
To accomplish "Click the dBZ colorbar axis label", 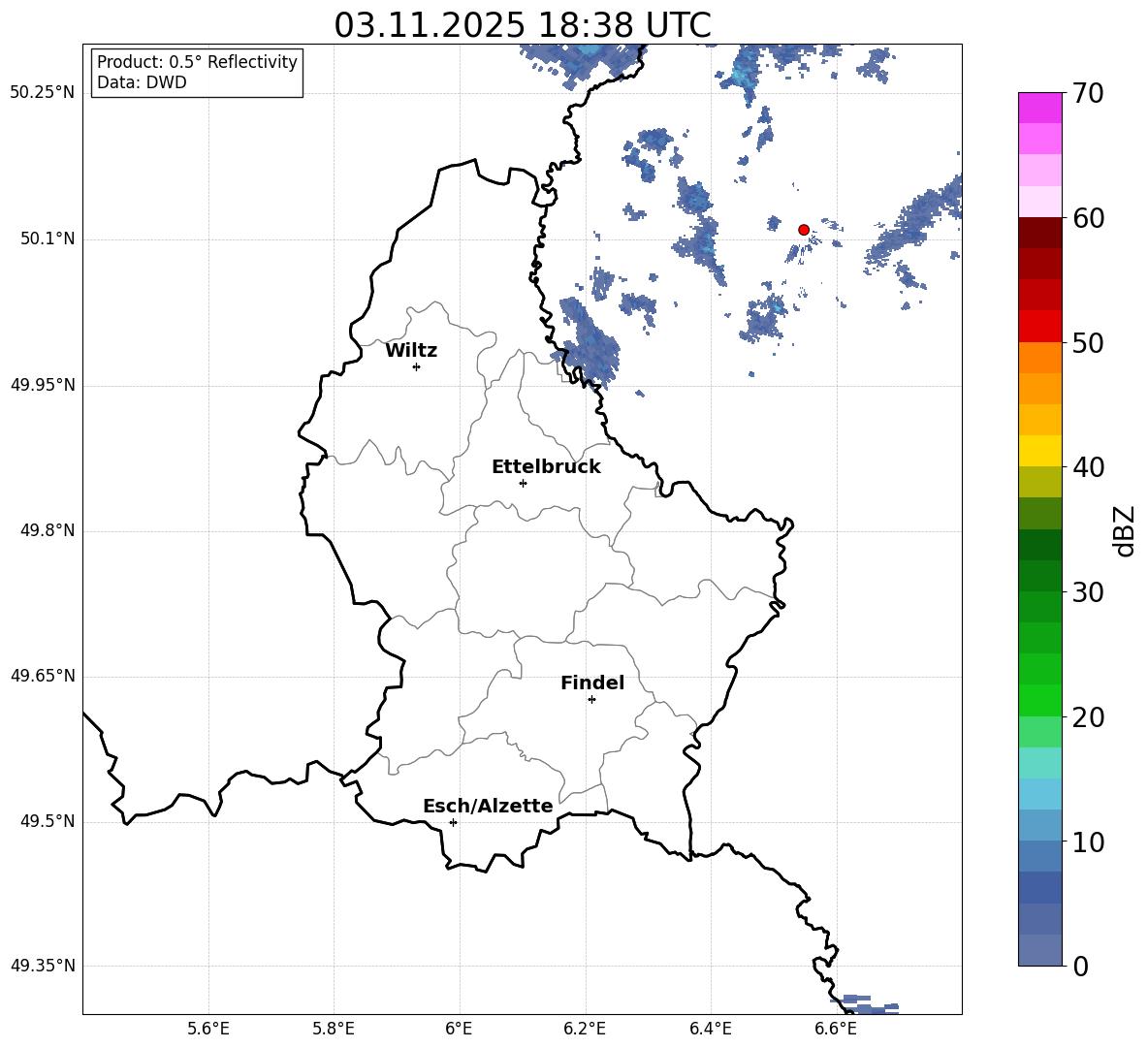I will 1125,530.
